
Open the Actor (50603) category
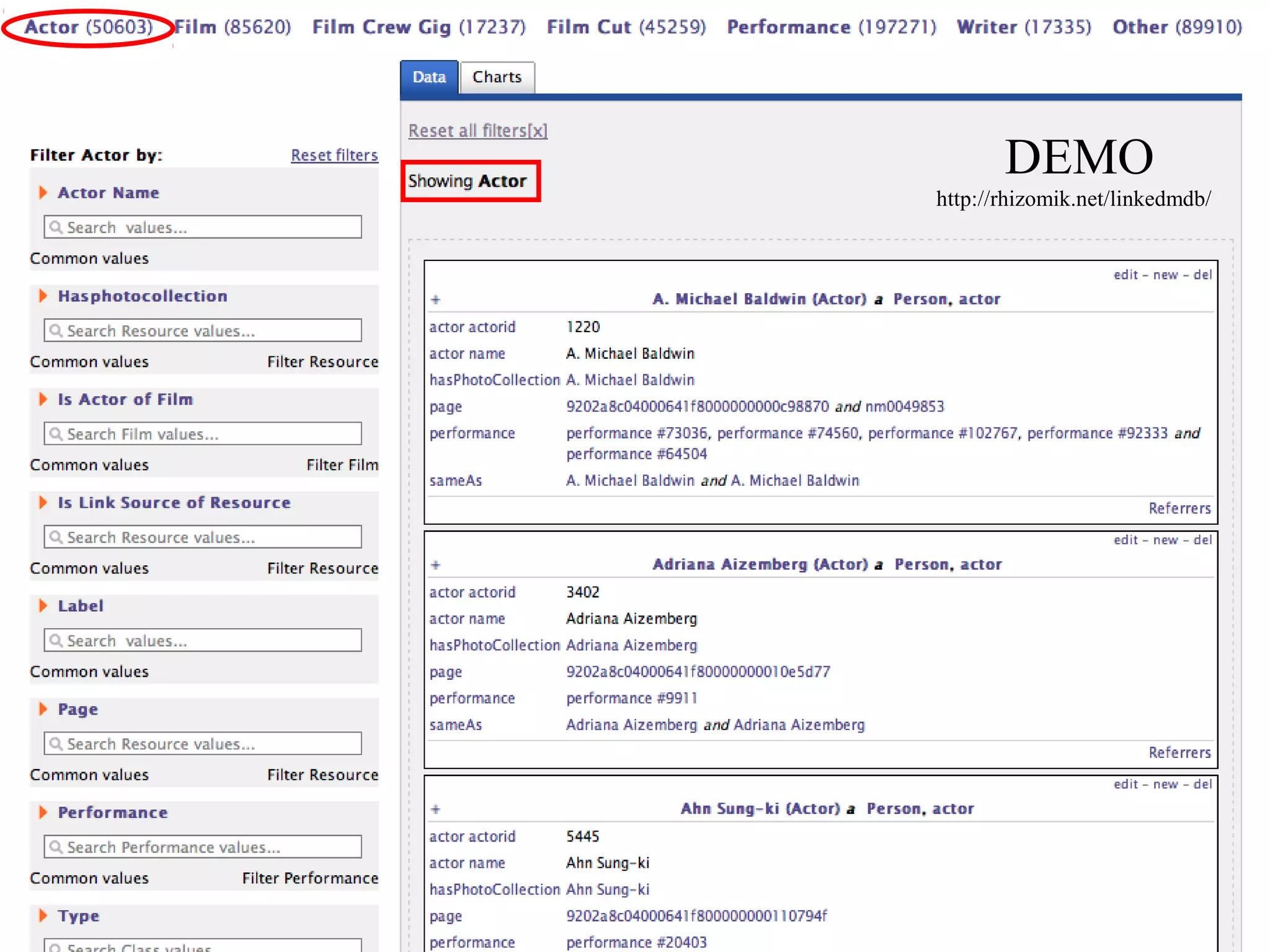point(89,27)
